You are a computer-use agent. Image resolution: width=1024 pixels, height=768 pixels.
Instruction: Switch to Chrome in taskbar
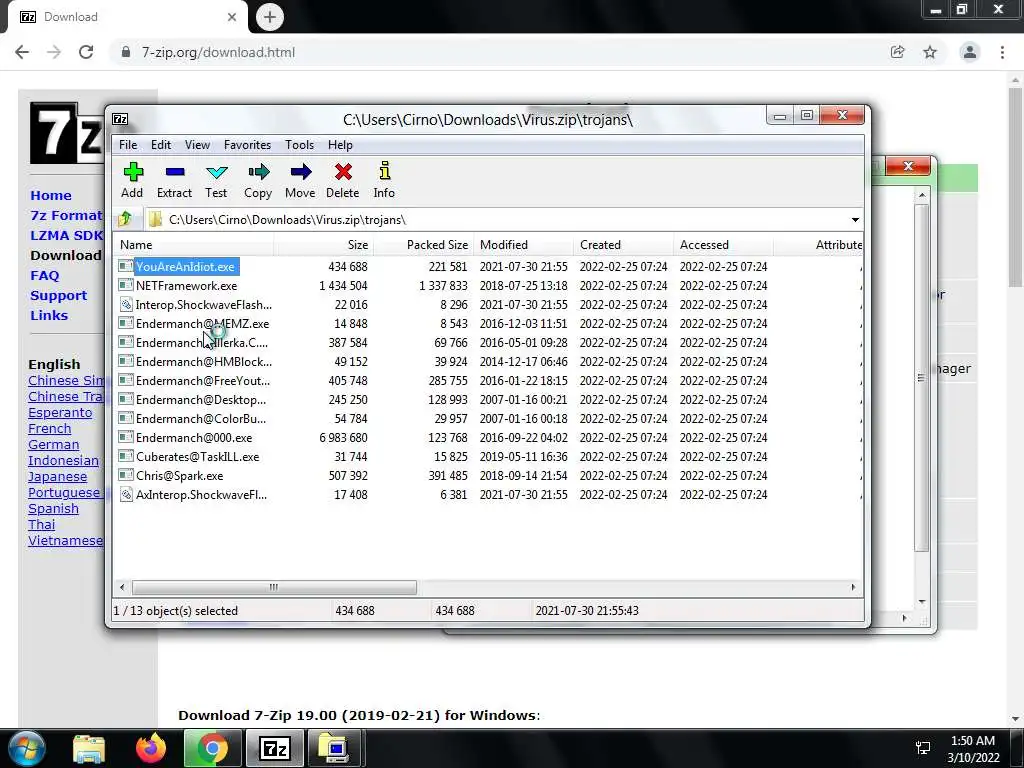click(213, 748)
